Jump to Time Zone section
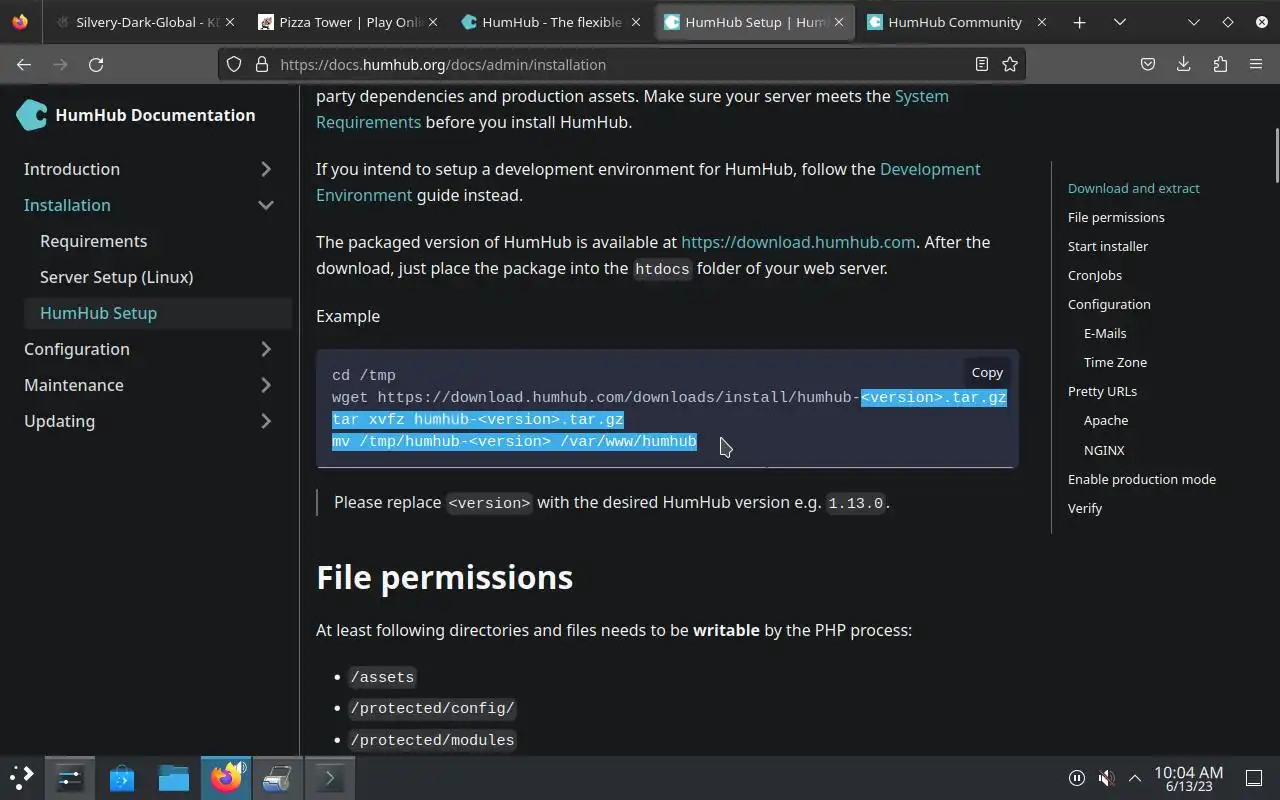Screen dimensions: 1280x800 [1115, 362]
